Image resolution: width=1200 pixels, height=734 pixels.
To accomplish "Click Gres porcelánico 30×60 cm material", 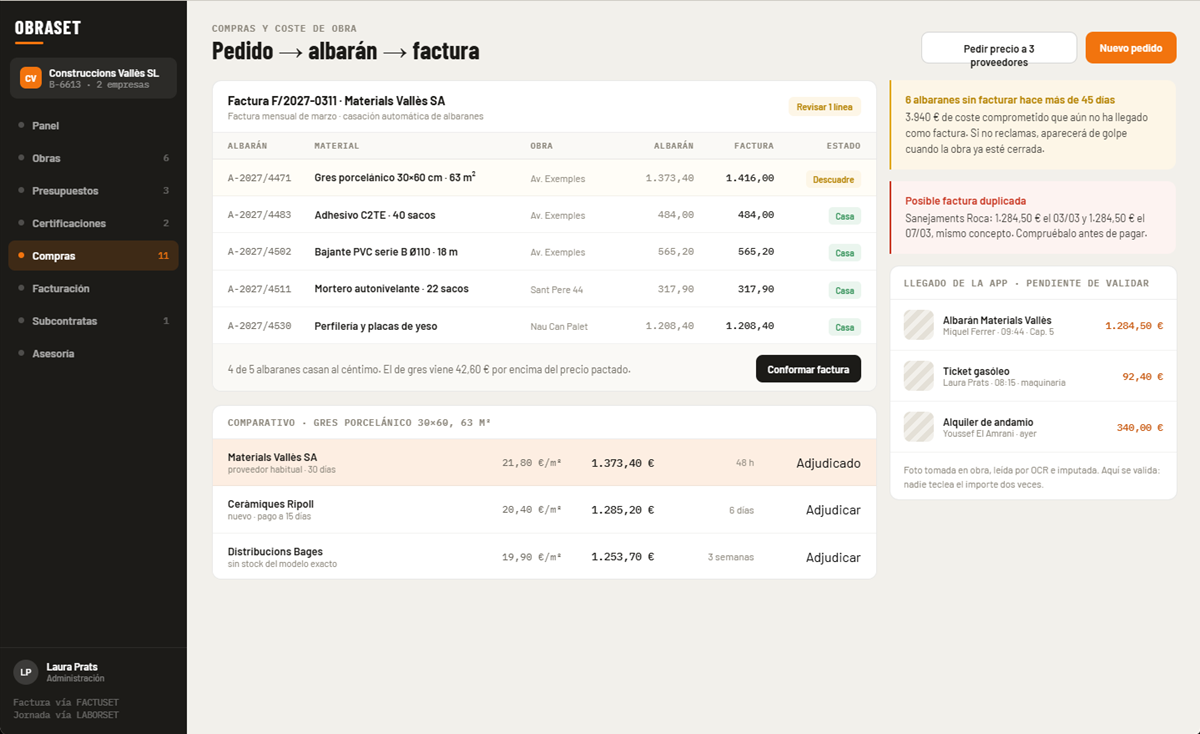I will click(x=395, y=177).
